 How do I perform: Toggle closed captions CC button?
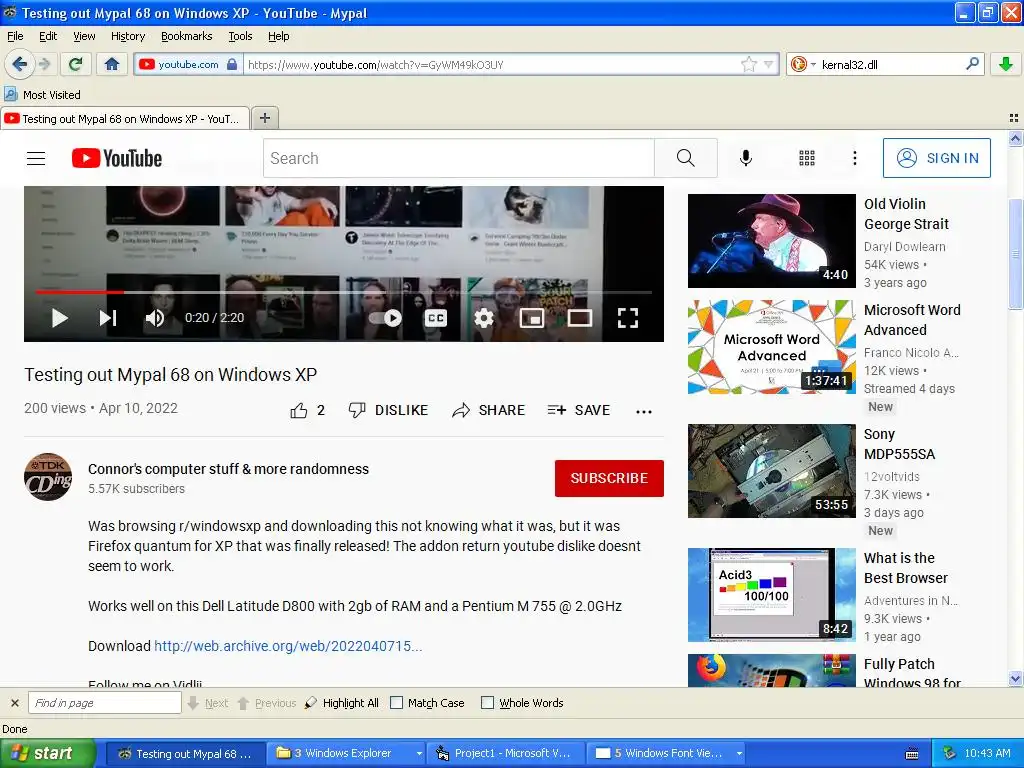pyautogui.click(x=436, y=318)
